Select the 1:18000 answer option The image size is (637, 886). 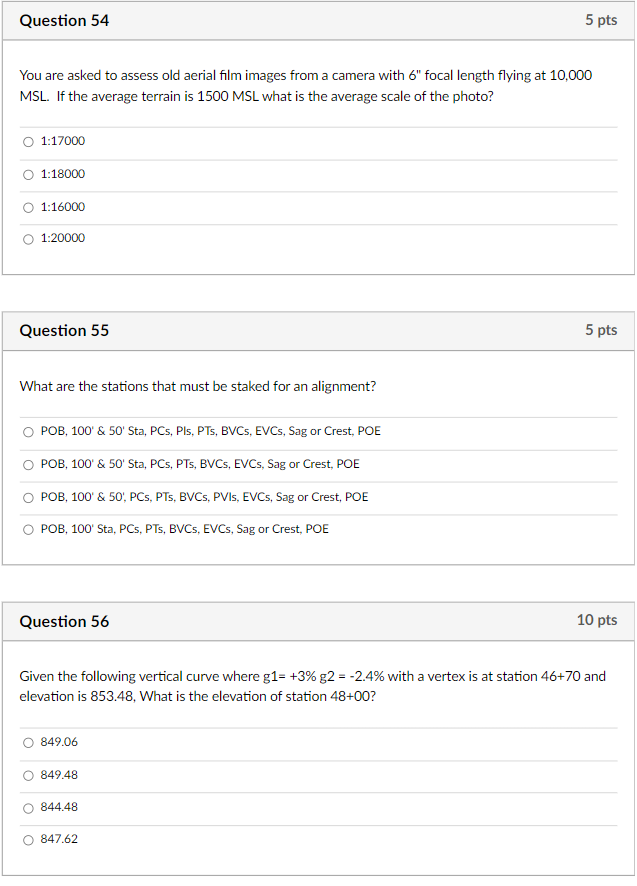pos(29,174)
